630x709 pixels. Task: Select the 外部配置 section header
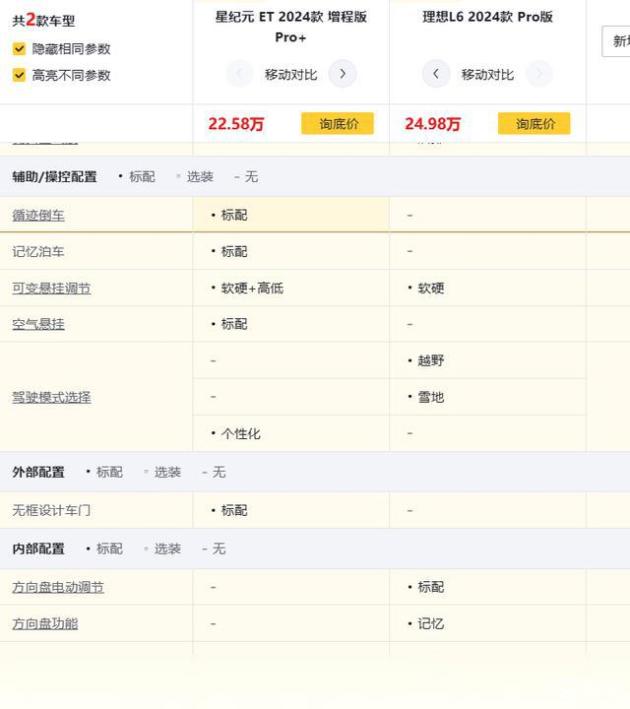(x=38, y=472)
